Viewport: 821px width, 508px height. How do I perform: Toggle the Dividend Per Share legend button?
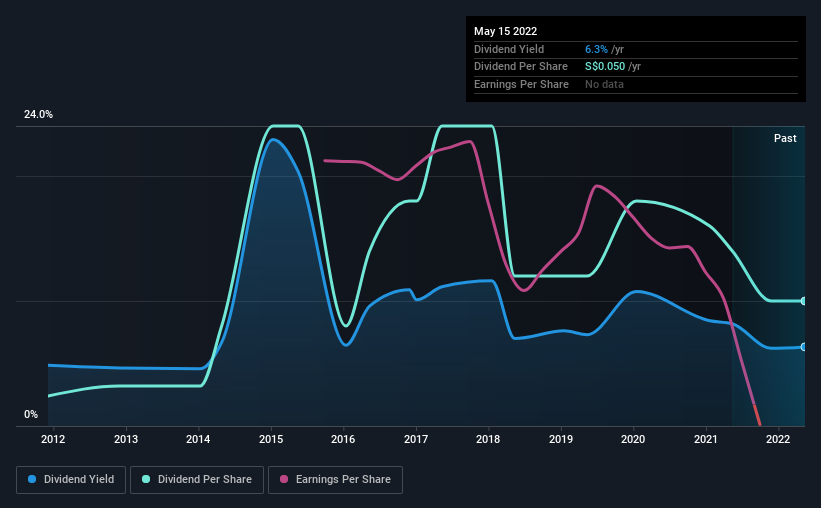tap(197, 480)
